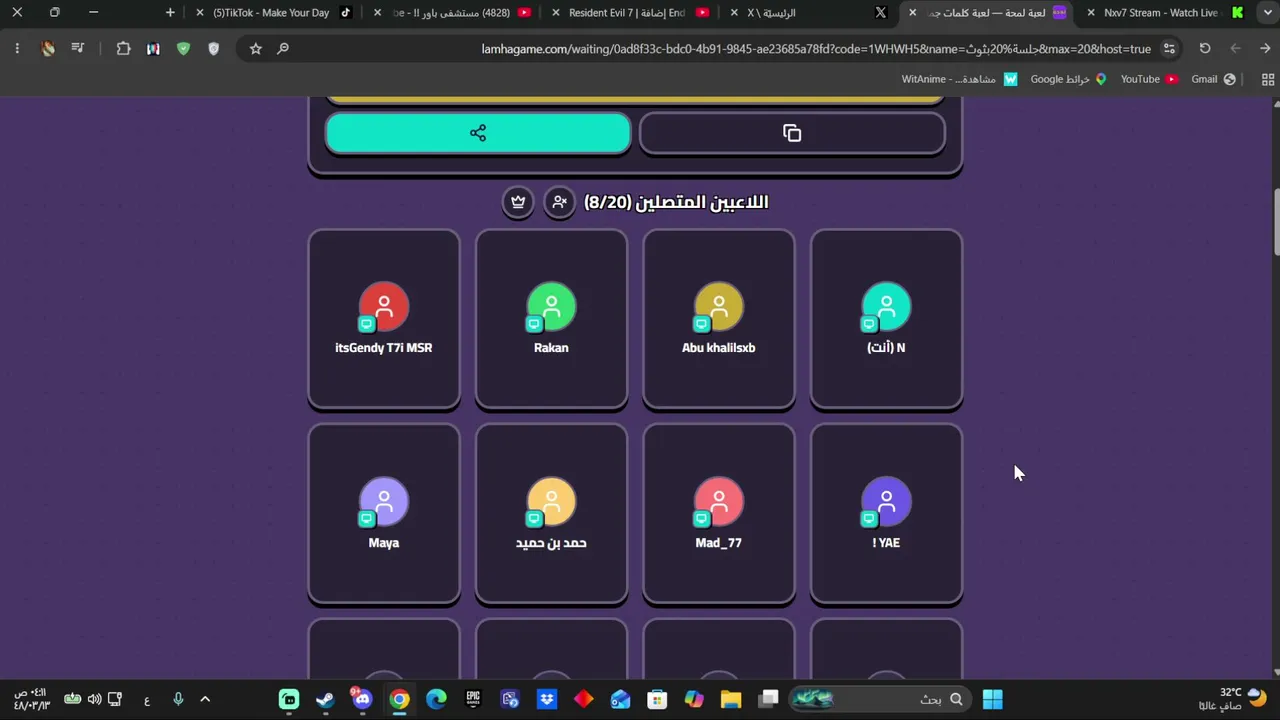Open Microsoft Edge from the taskbar

click(436, 699)
